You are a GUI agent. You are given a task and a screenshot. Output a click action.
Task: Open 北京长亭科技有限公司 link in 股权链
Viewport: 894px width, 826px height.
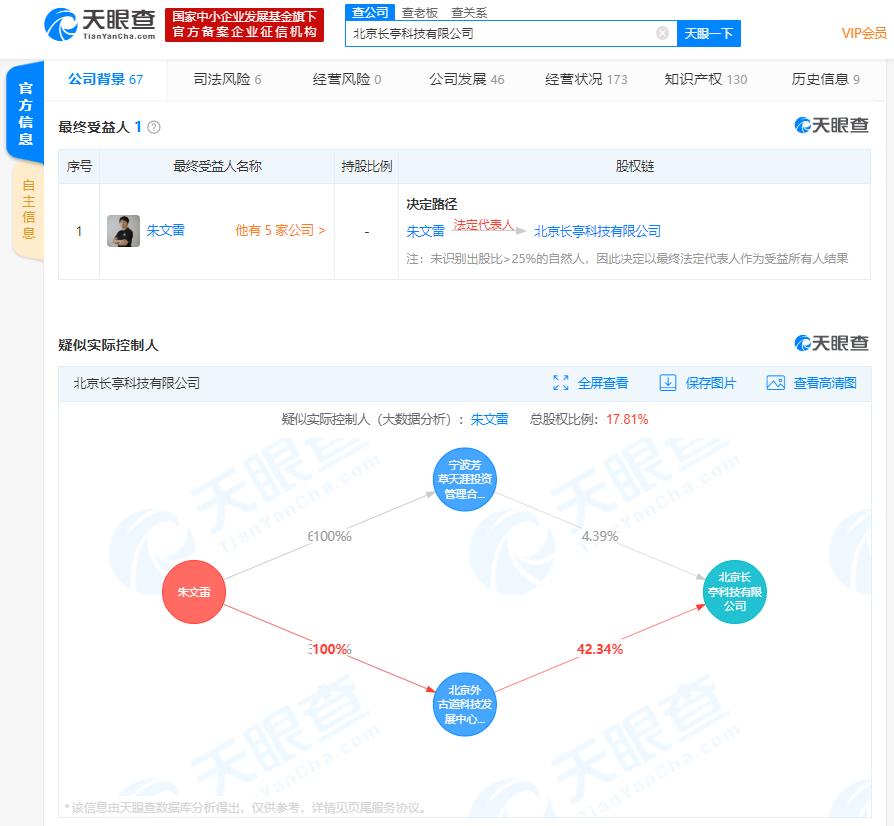pyautogui.click(x=597, y=231)
